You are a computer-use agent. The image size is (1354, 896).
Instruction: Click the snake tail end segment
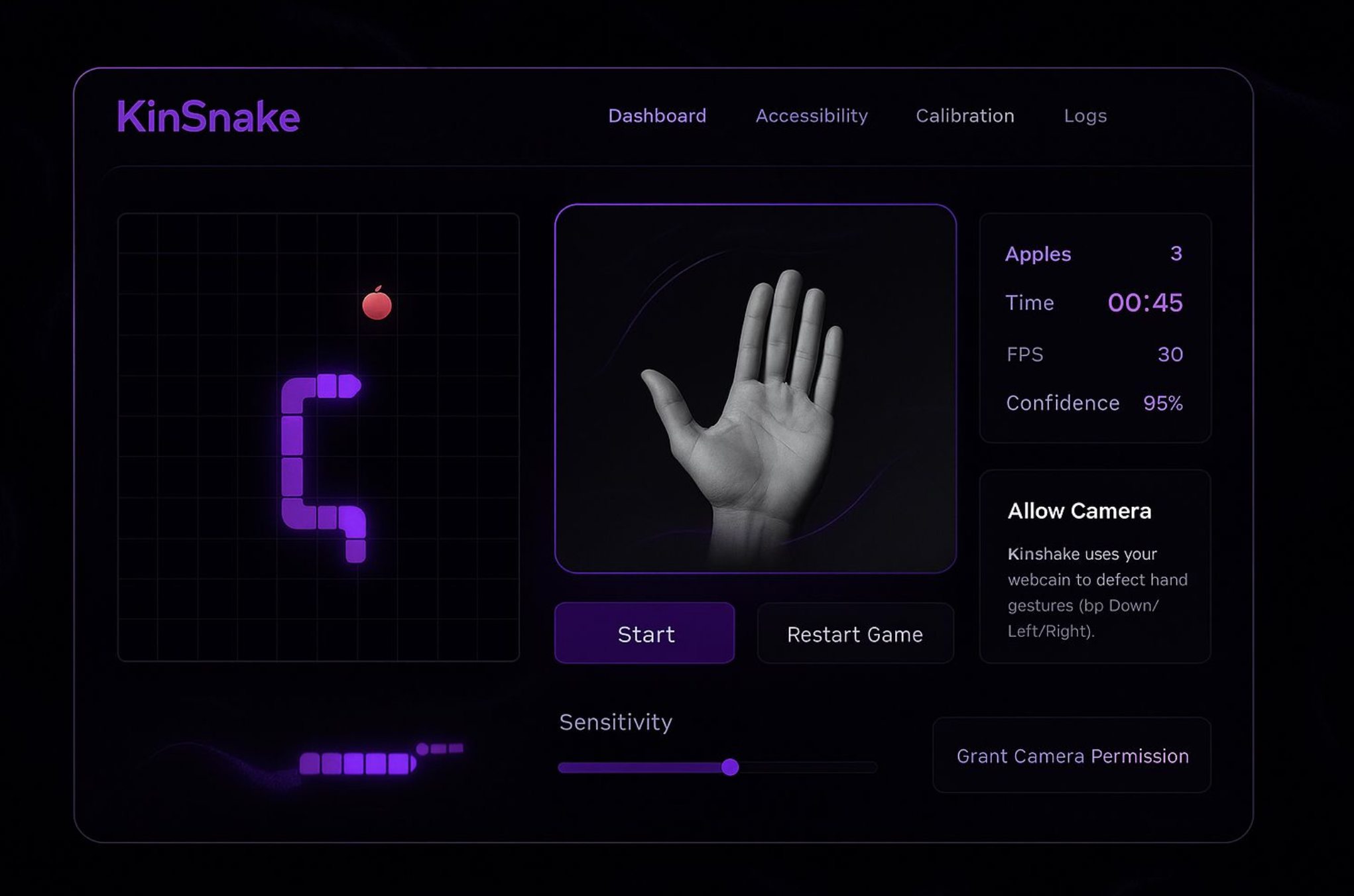pyautogui.click(x=356, y=551)
